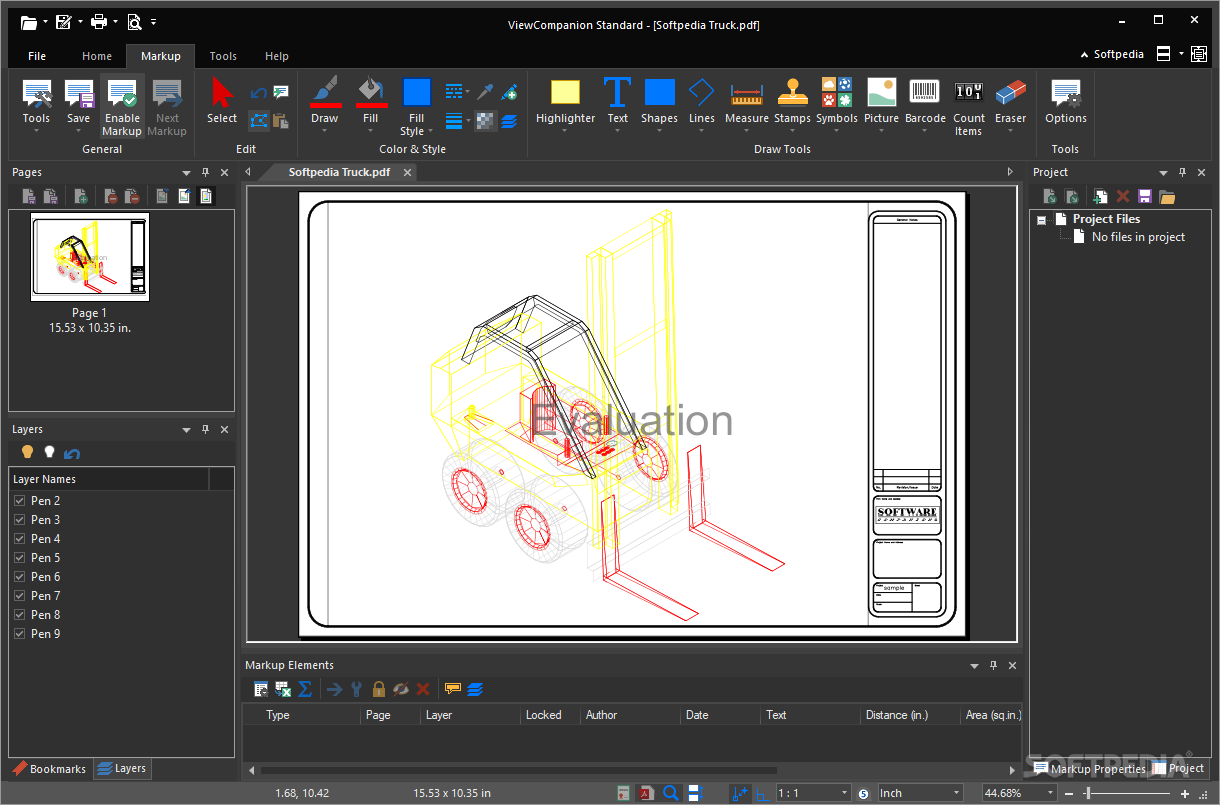Select the Text markup tool
This screenshot has height=805, width=1220.
point(618,105)
